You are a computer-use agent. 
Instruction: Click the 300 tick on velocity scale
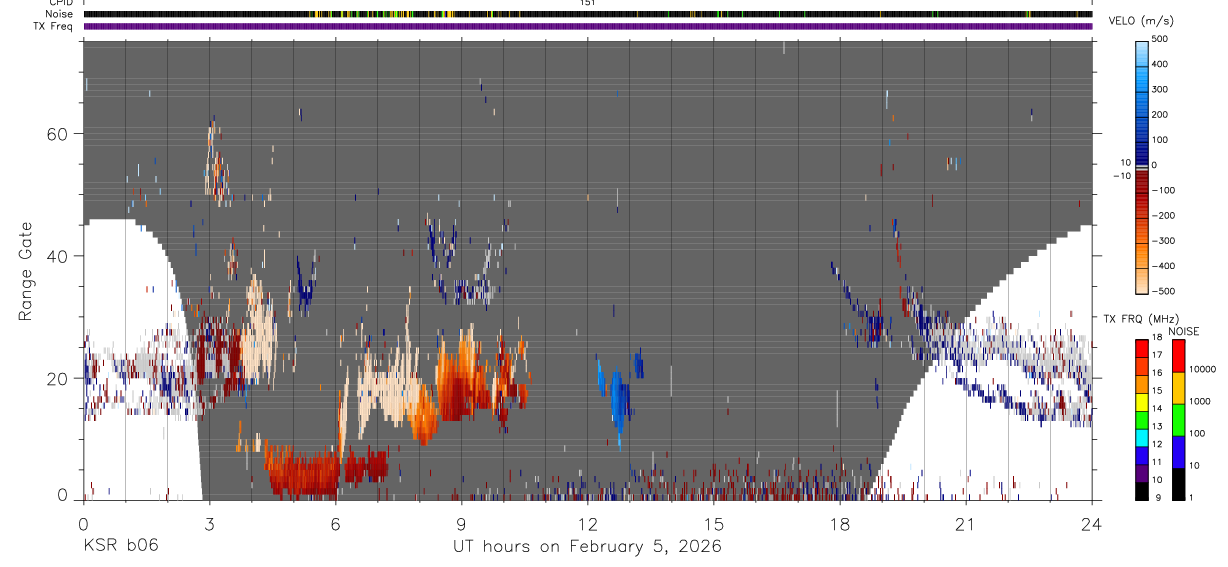[x=1161, y=89]
